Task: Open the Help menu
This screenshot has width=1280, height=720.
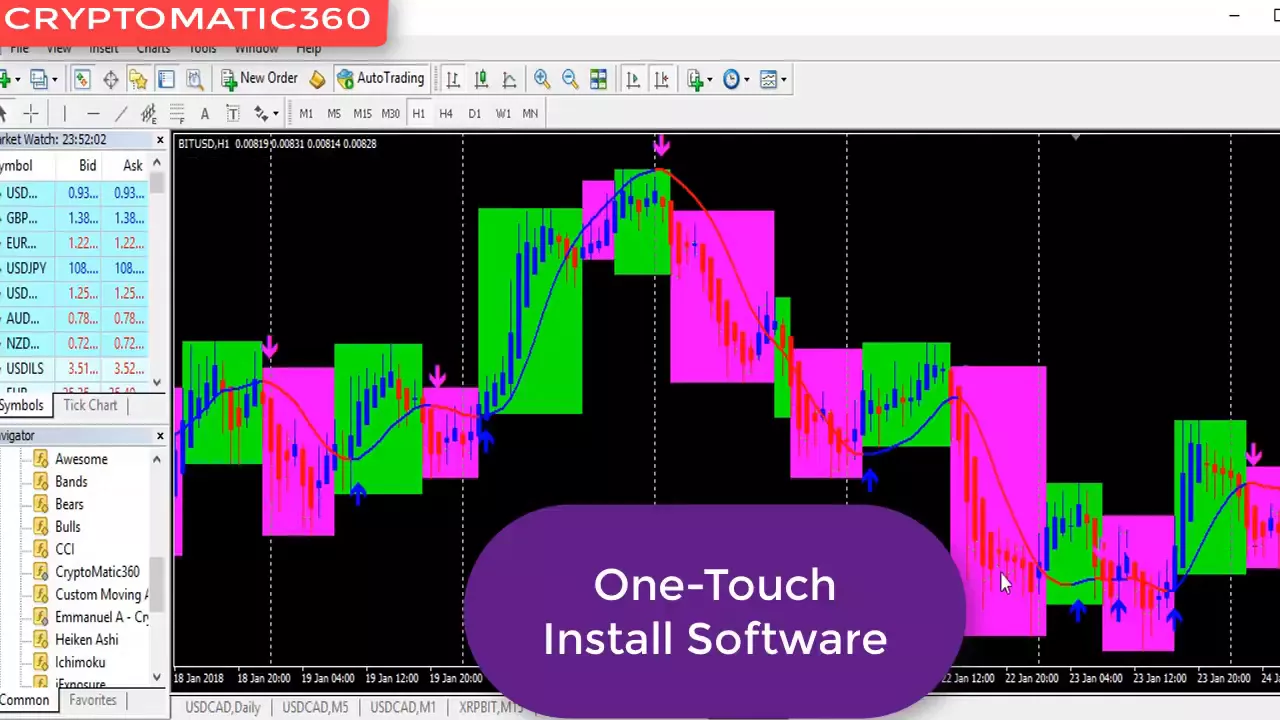Action: pos(309,48)
